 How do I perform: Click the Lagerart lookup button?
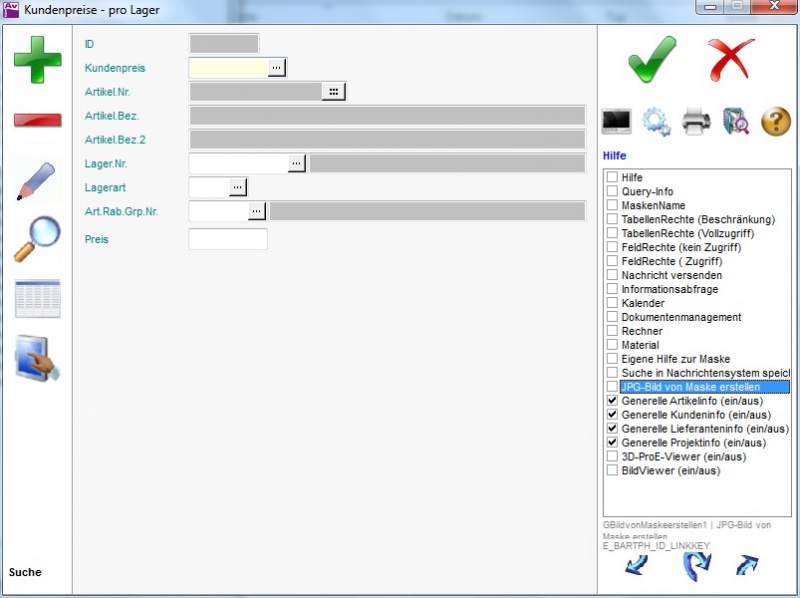(x=237, y=187)
